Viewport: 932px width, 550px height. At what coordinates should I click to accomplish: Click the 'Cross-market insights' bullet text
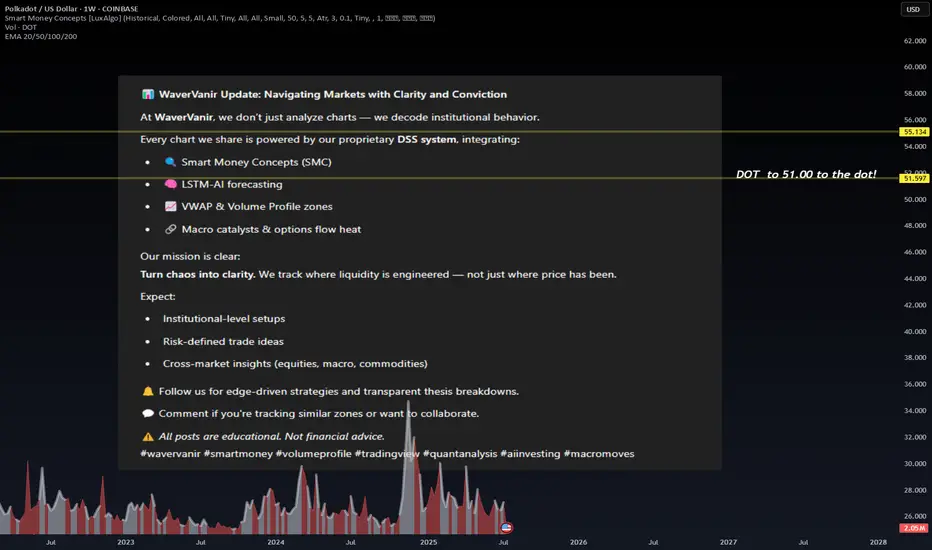pos(295,363)
